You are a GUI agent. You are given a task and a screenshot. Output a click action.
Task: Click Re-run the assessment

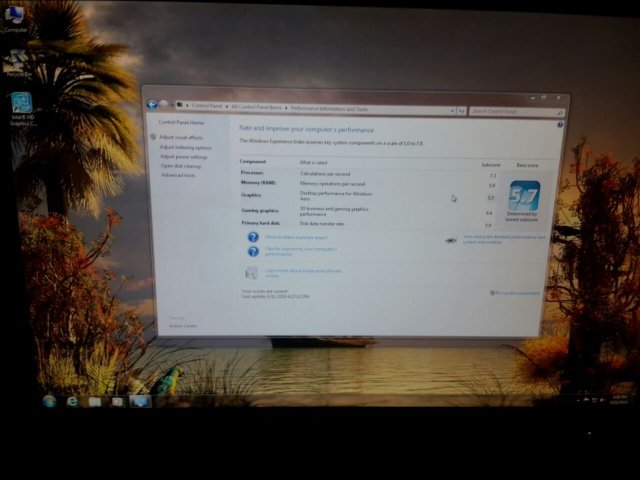(516, 293)
